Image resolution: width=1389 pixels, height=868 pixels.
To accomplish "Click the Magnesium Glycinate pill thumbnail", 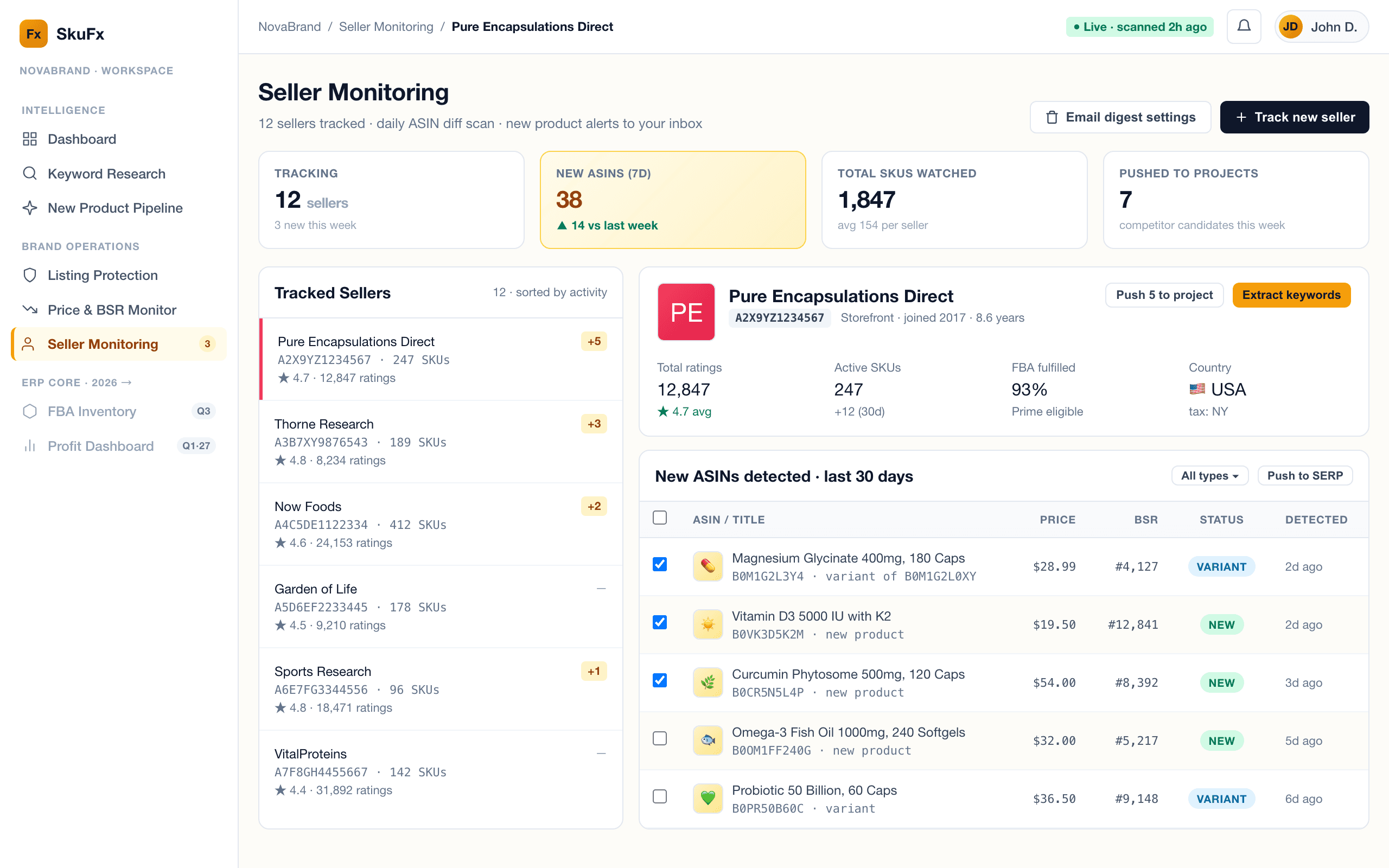I will (708, 566).
